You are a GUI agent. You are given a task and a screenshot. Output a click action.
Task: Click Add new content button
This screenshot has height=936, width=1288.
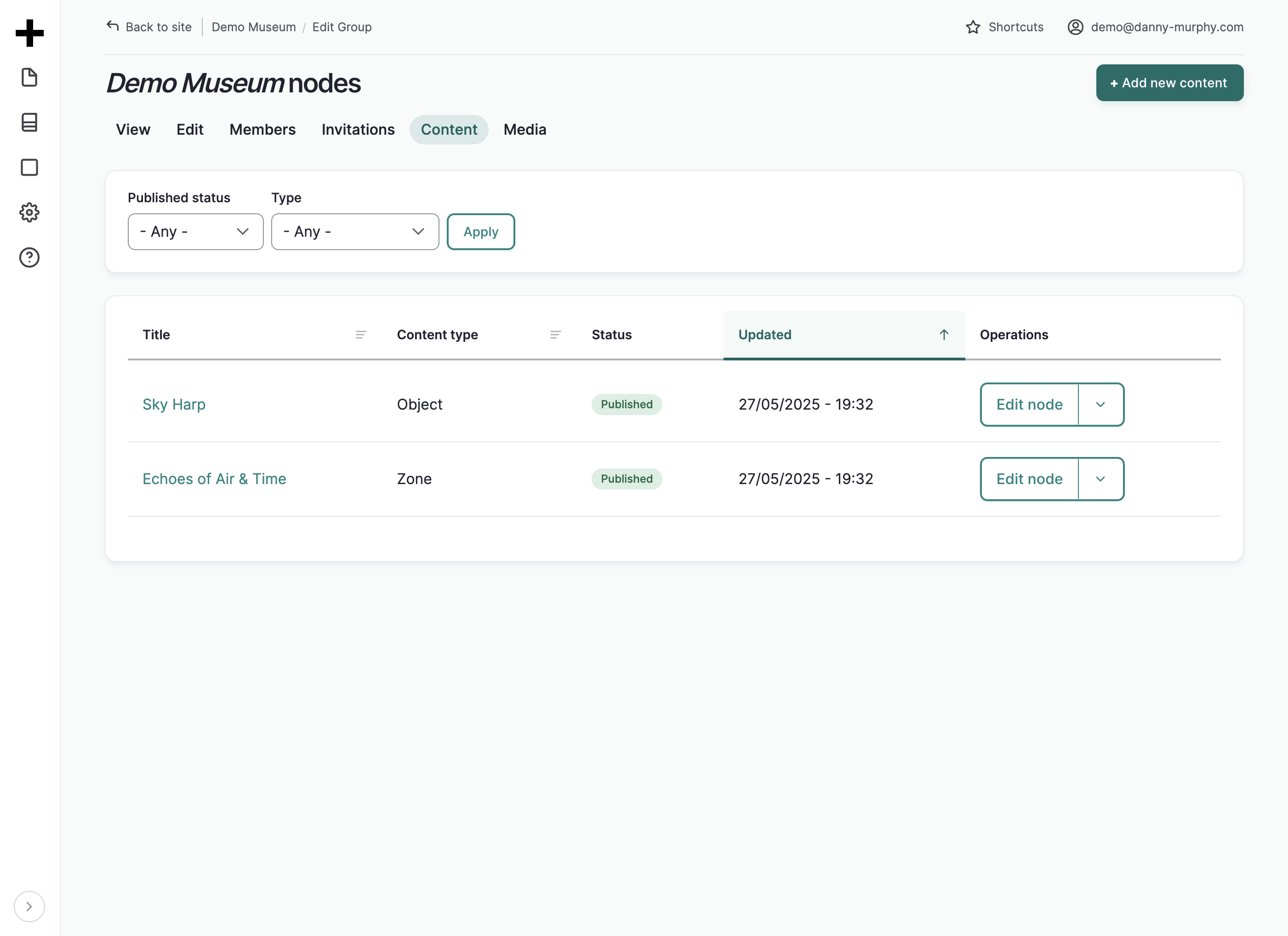coord(1169,83)
